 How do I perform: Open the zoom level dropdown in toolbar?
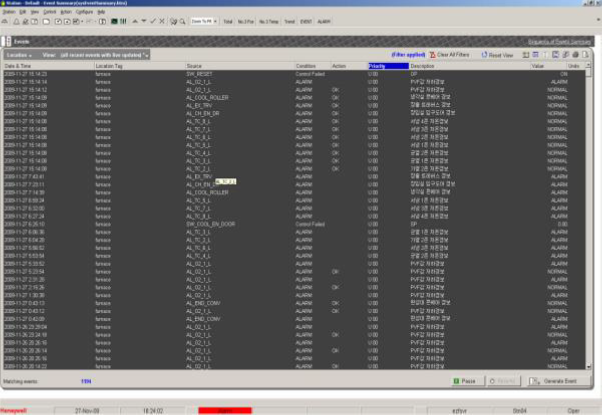click(215, 21)
